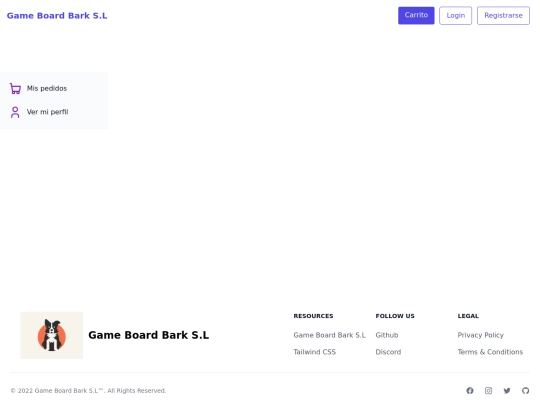540x405 pixels.
Task: Open the GitHub icon in the footer
Action: (x=526, y=391)
